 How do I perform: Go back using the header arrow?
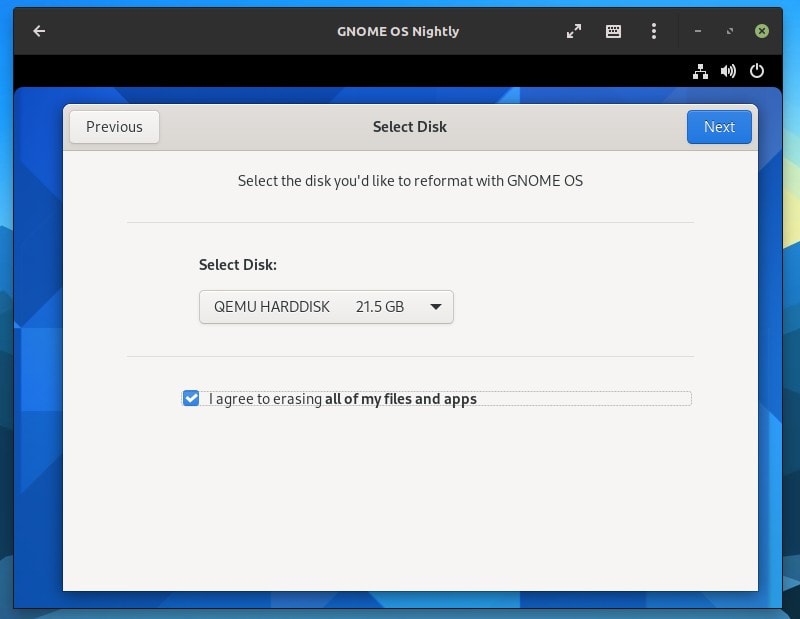click(x=39, y=31)
